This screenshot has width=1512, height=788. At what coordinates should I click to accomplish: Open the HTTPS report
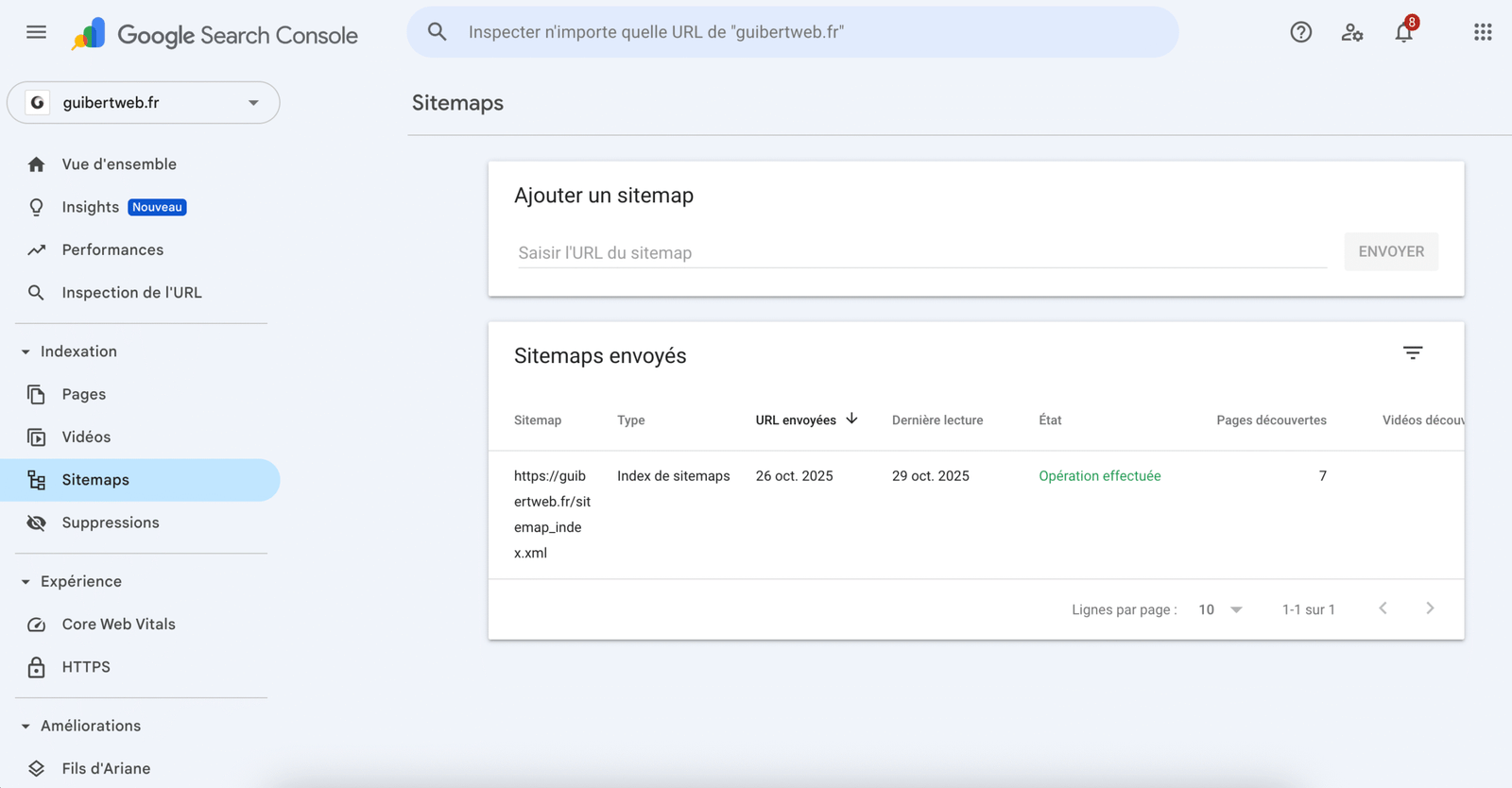[x=140, y=667]
